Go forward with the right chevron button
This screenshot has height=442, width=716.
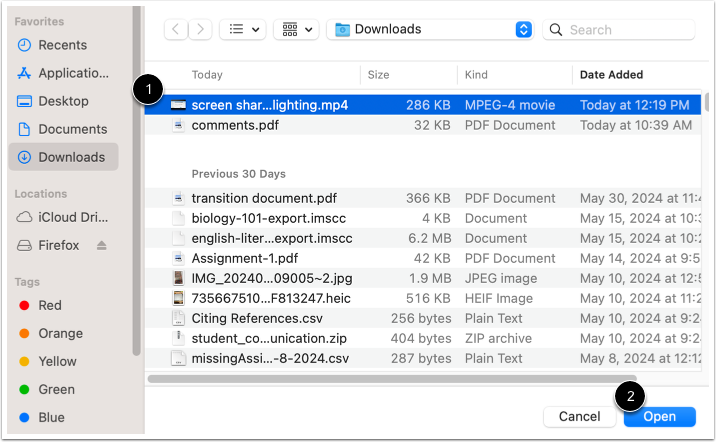click(200, 30)
